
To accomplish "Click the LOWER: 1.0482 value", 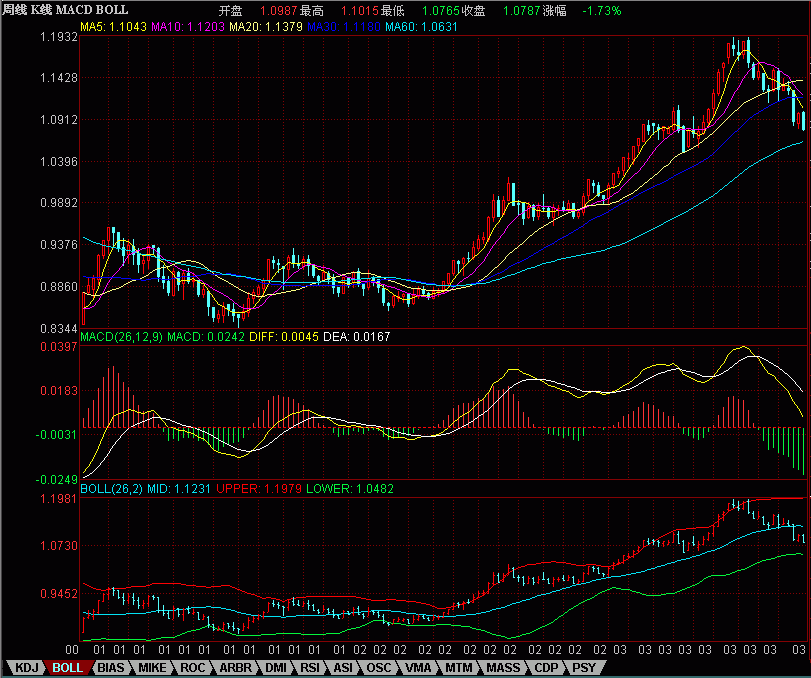I will pos(350,489).
